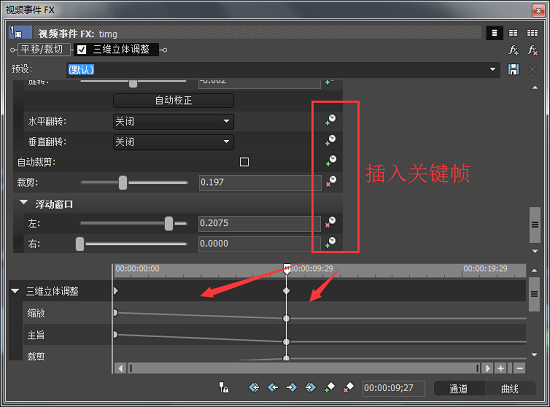
Task: Jump to the first keyframe
Action: 254,387
